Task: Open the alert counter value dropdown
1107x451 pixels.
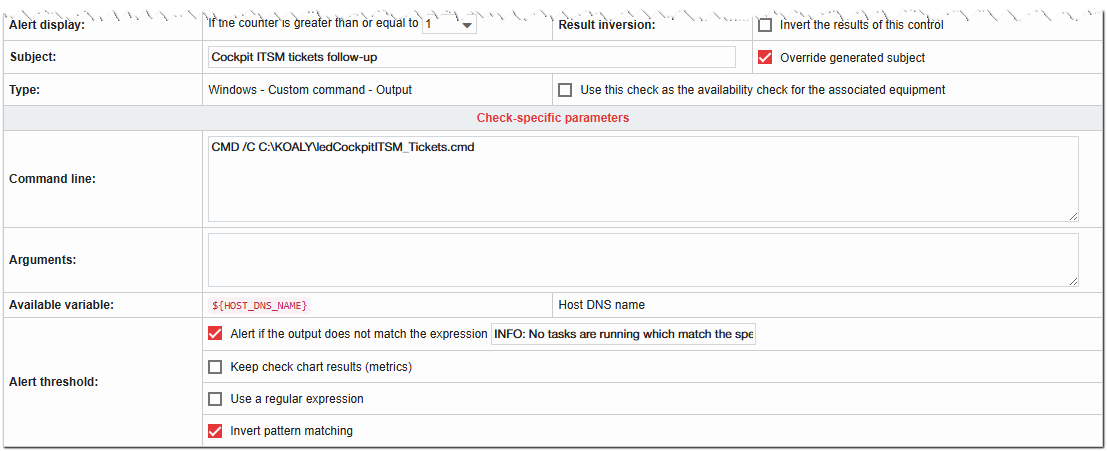Action: coord(449,25)
